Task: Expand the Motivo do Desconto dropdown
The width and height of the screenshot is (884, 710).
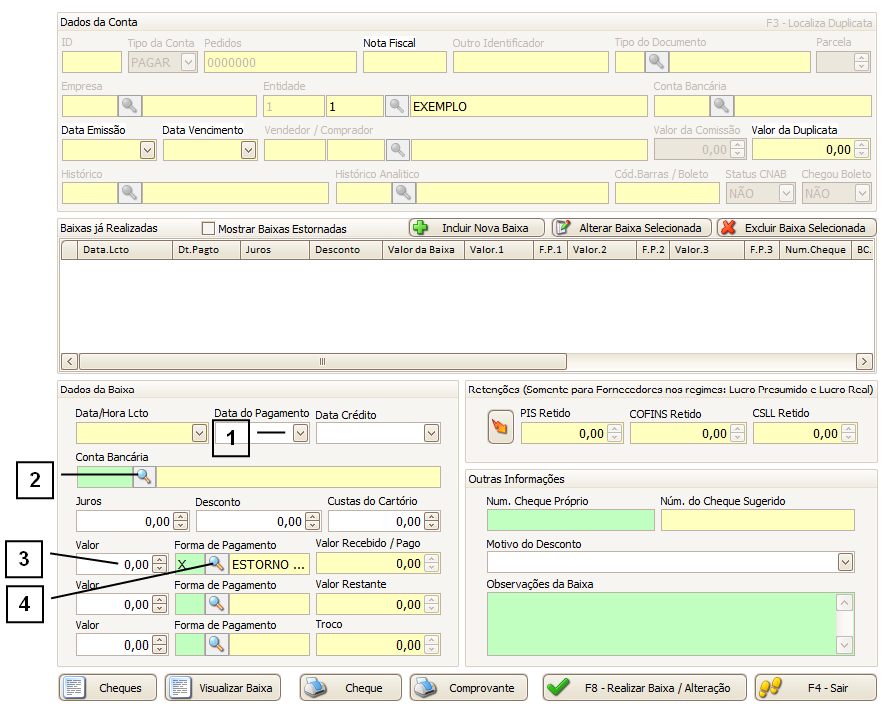Action: click(846, 562)
